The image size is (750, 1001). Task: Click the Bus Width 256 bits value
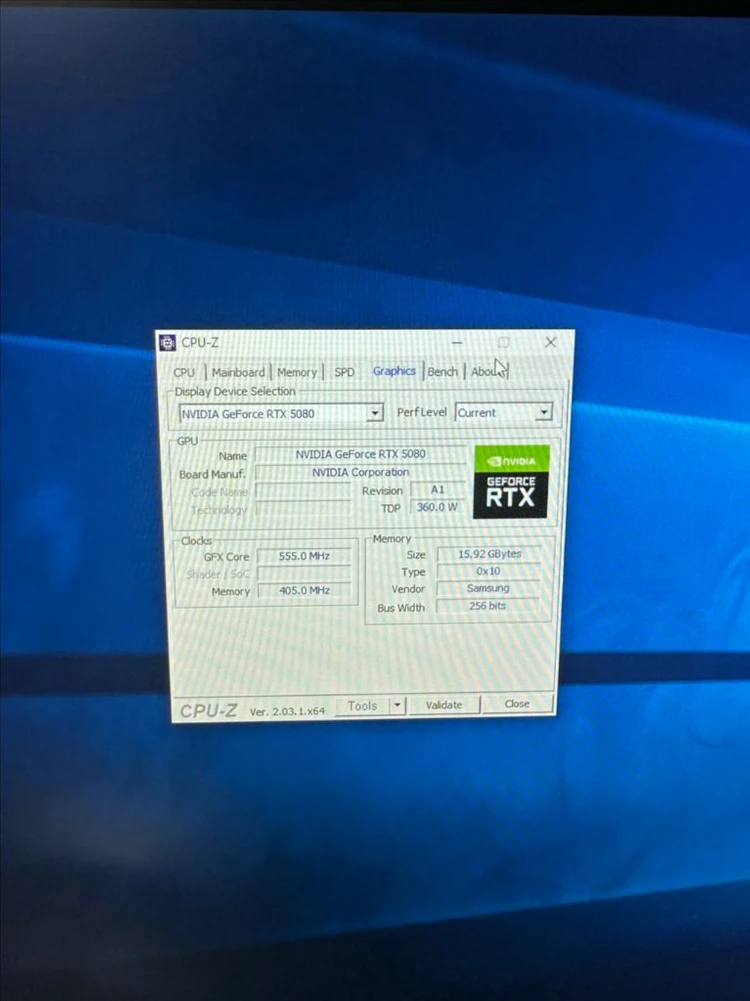point(488,606)
